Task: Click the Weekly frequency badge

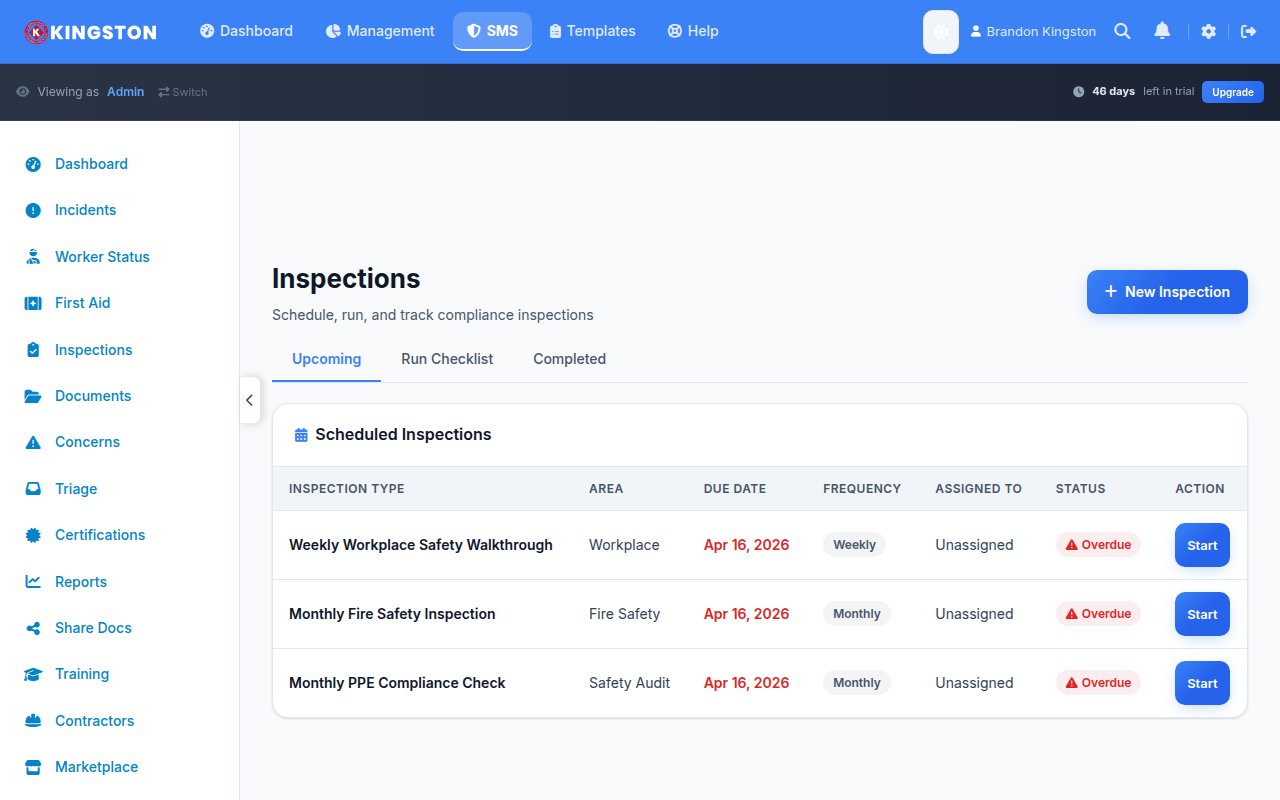Action: pos(854,545)
